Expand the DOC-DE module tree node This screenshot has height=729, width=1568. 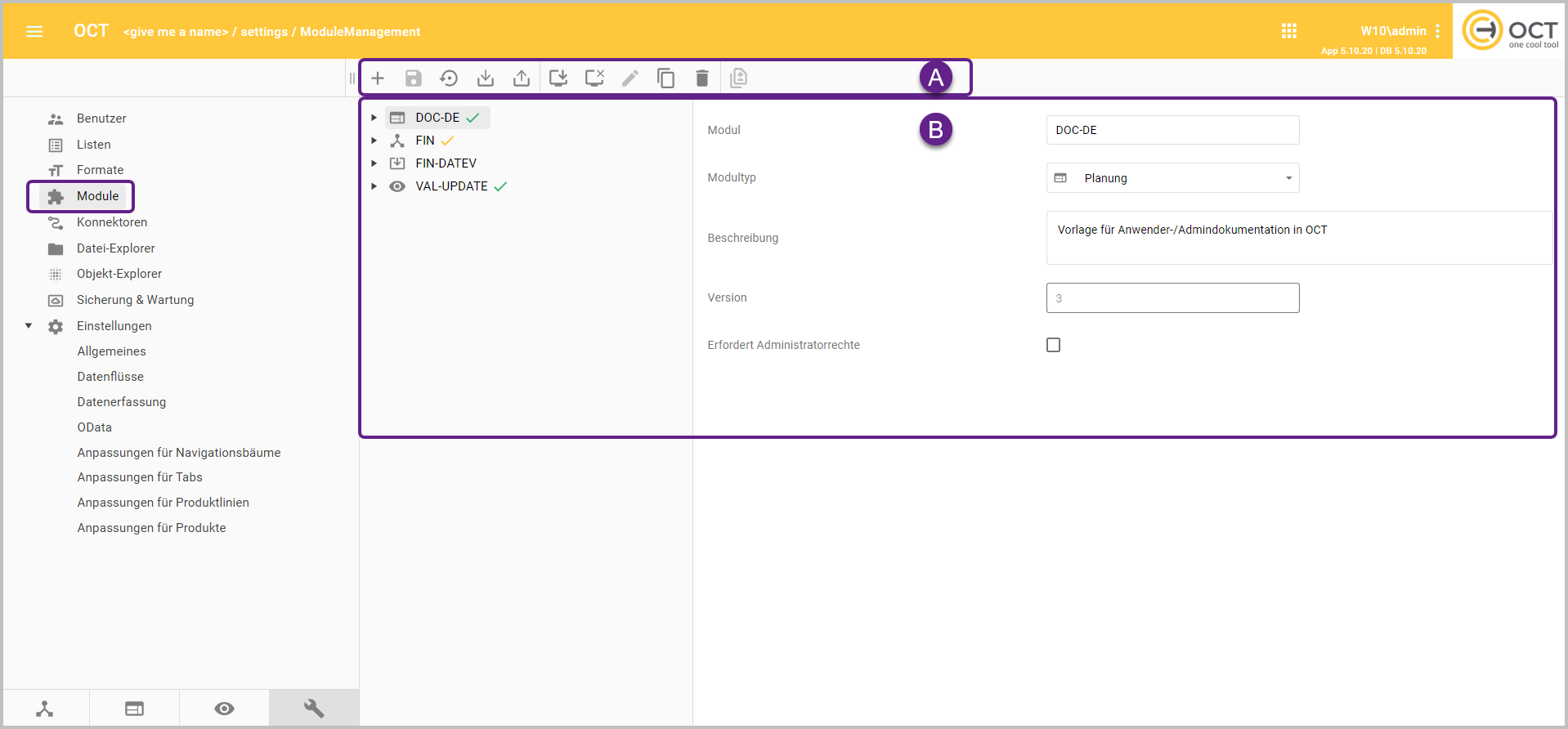pos(374,118)
